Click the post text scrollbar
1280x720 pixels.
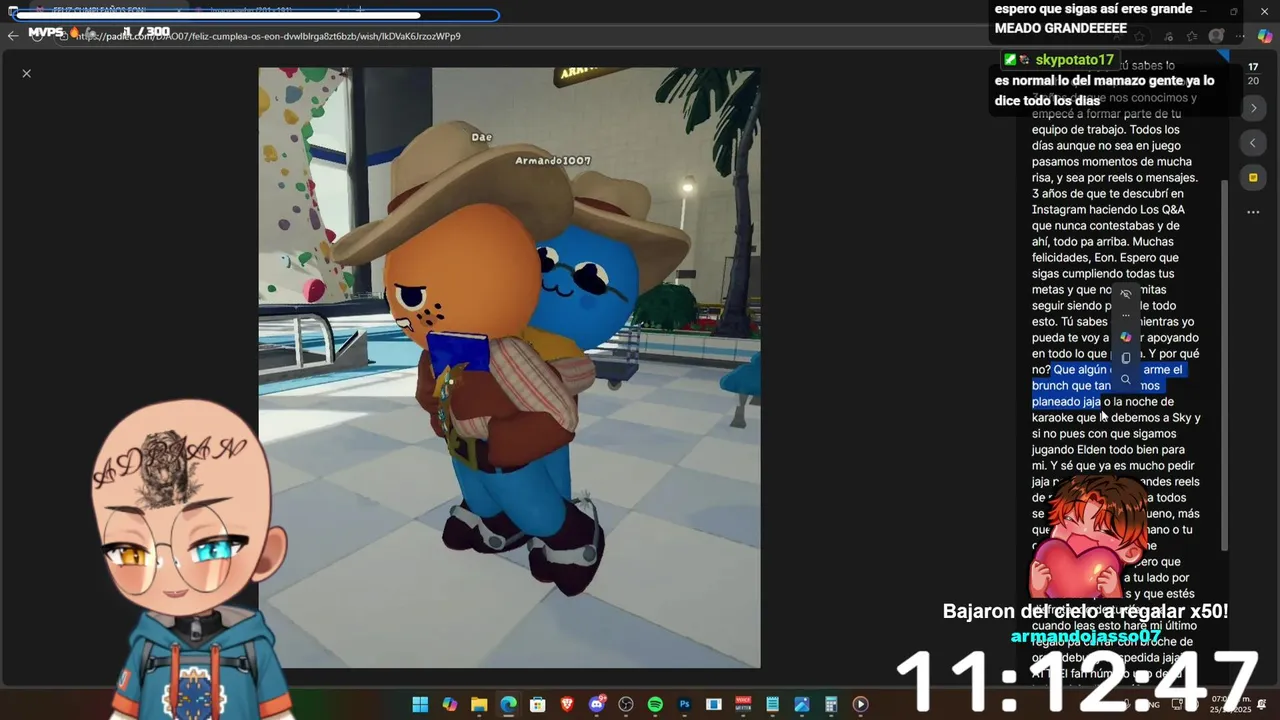pyautogui.click(x=1224, y=365)
